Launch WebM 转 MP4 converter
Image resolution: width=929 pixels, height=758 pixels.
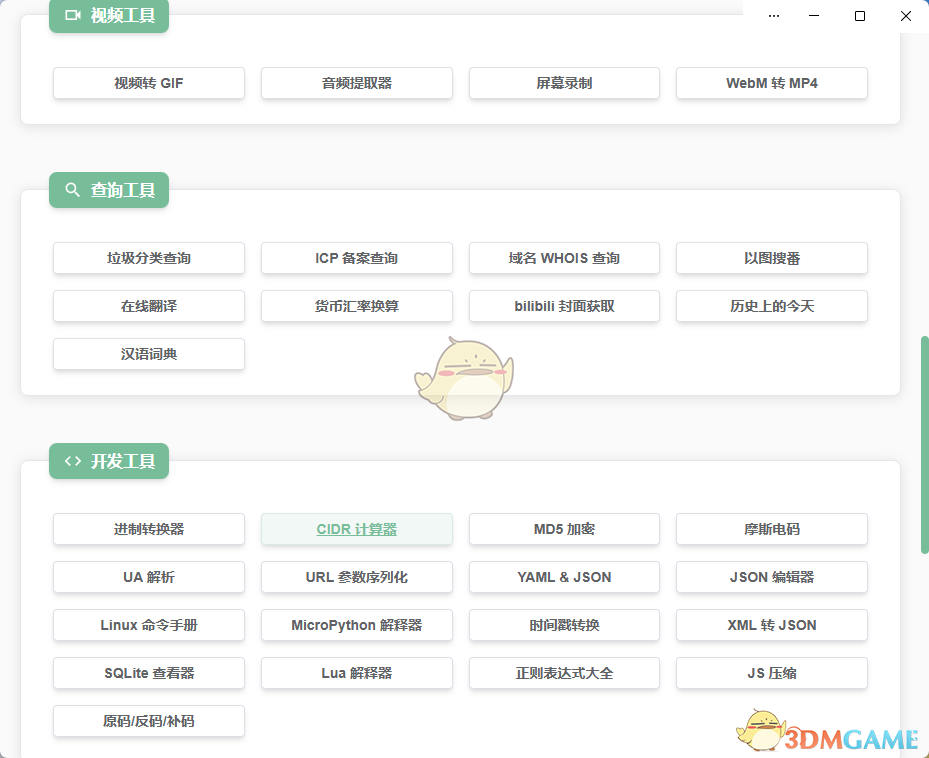(771, 83)
